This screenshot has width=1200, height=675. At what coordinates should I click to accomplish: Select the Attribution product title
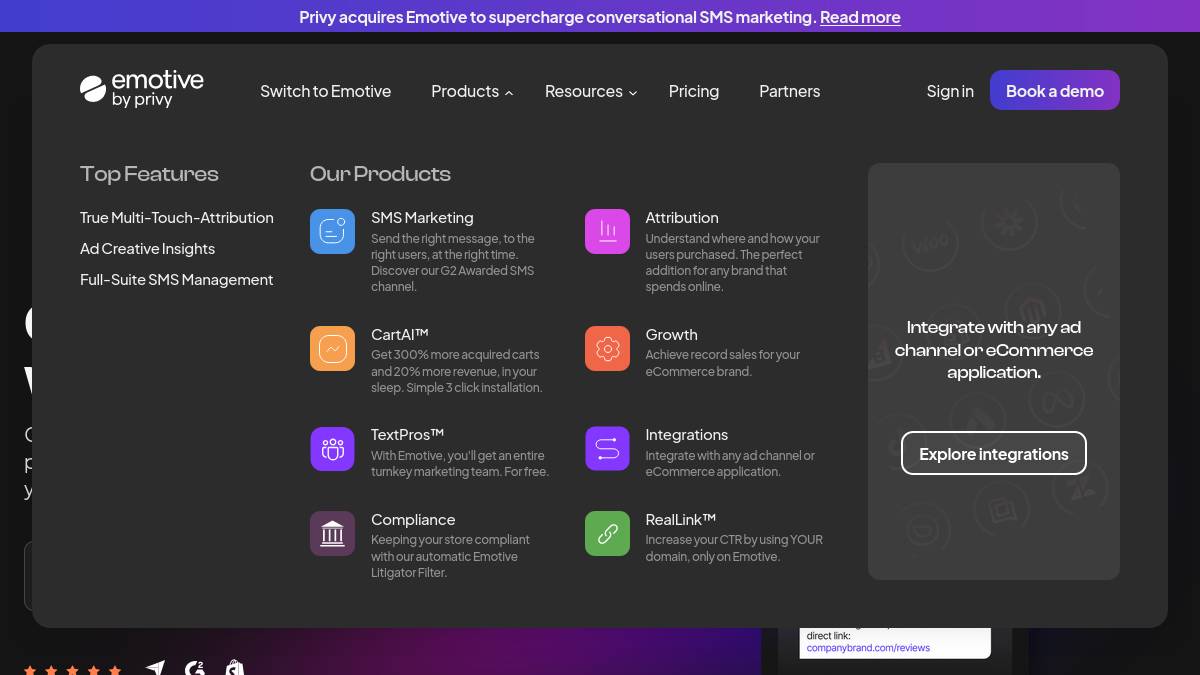[682, 217]
